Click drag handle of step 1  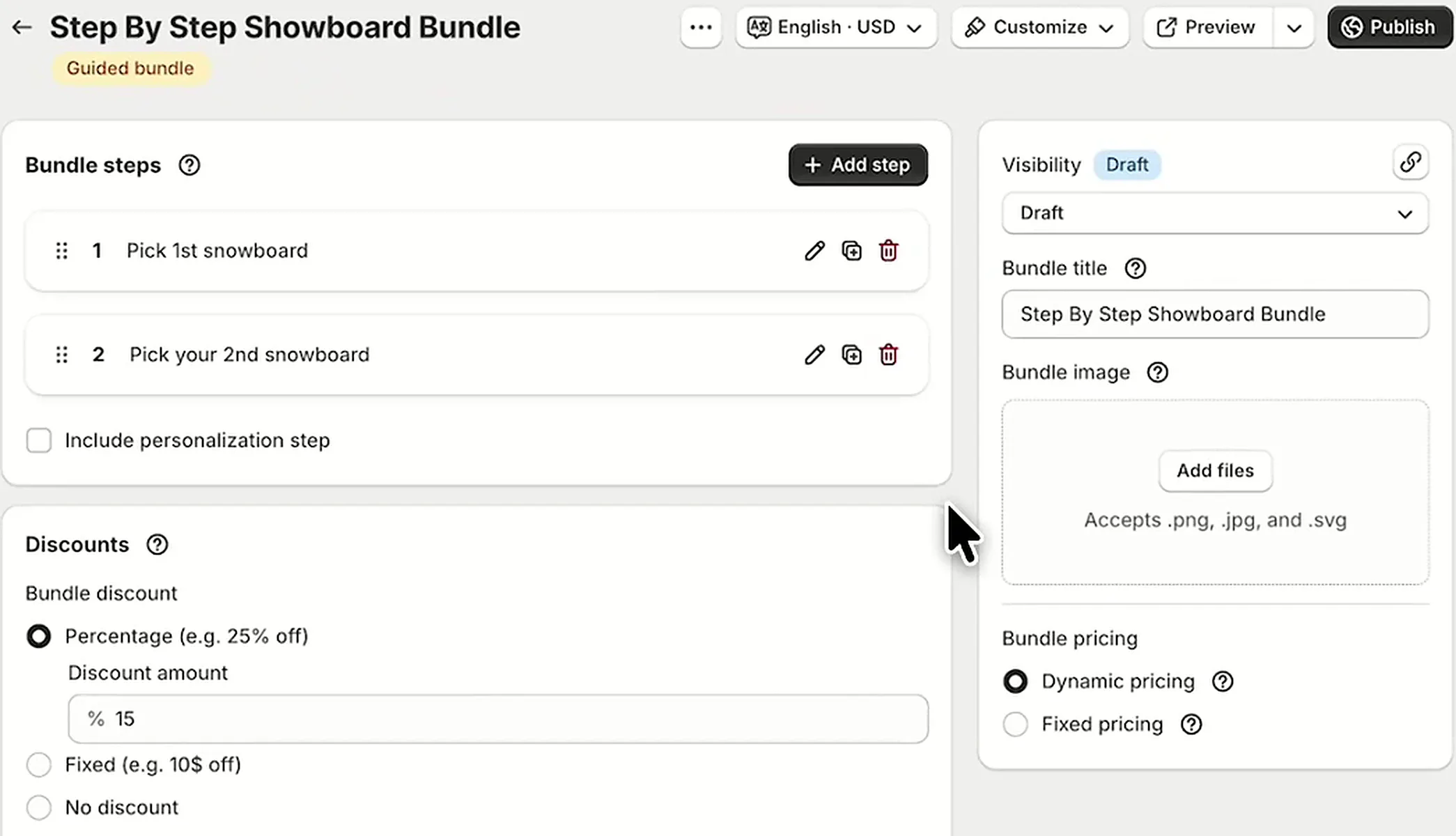[x=62, y=251]
